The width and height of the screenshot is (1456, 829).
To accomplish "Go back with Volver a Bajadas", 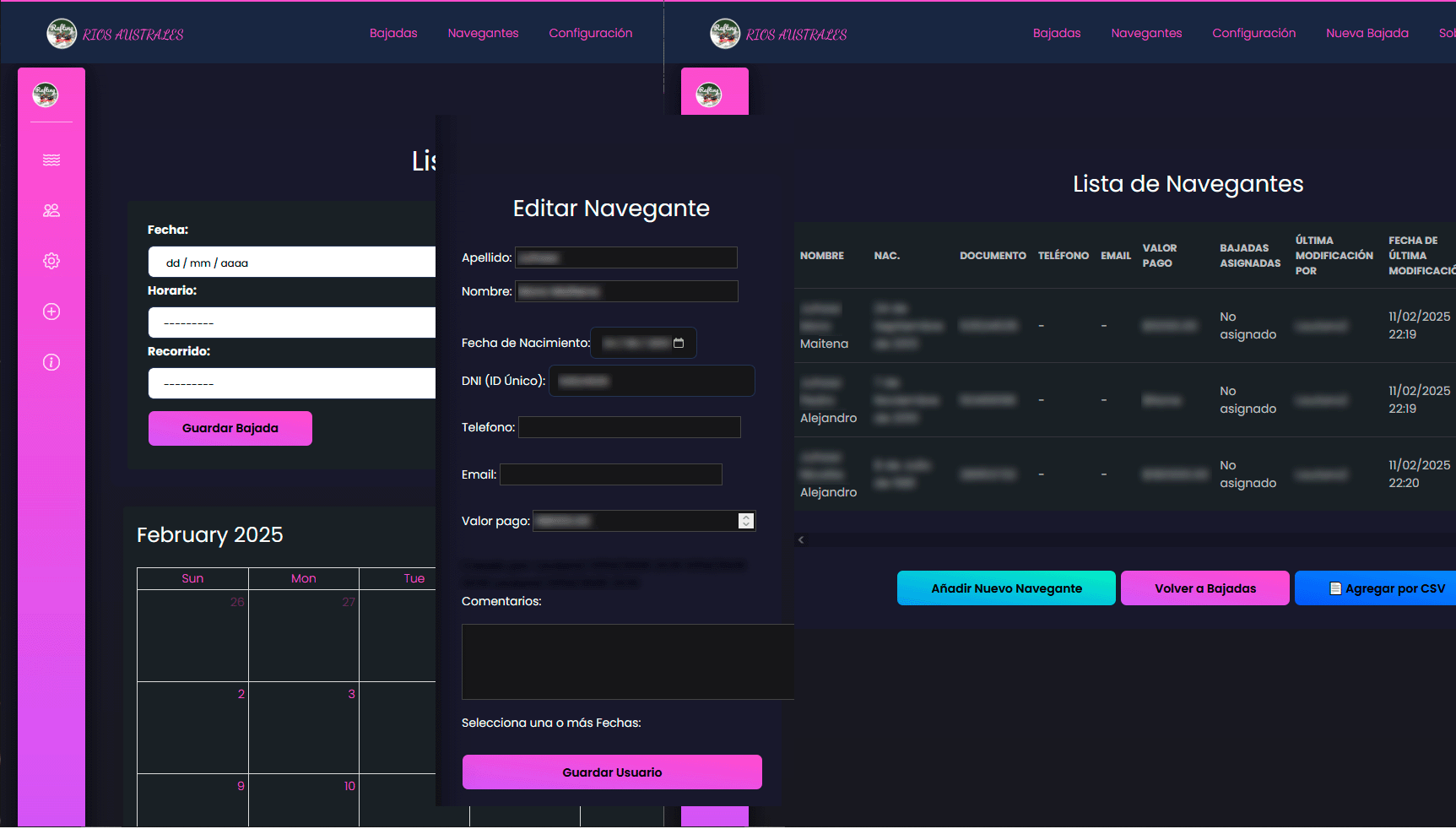I will coord(1204,588).
